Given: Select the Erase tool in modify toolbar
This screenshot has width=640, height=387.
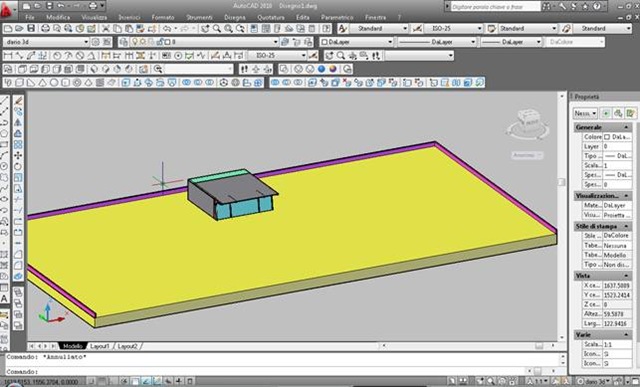Looking at the screenshot, I should 18,100.
